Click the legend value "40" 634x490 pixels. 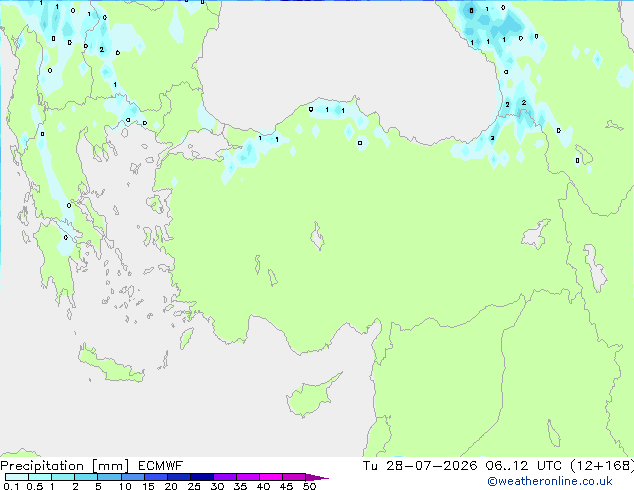(263, 486)
